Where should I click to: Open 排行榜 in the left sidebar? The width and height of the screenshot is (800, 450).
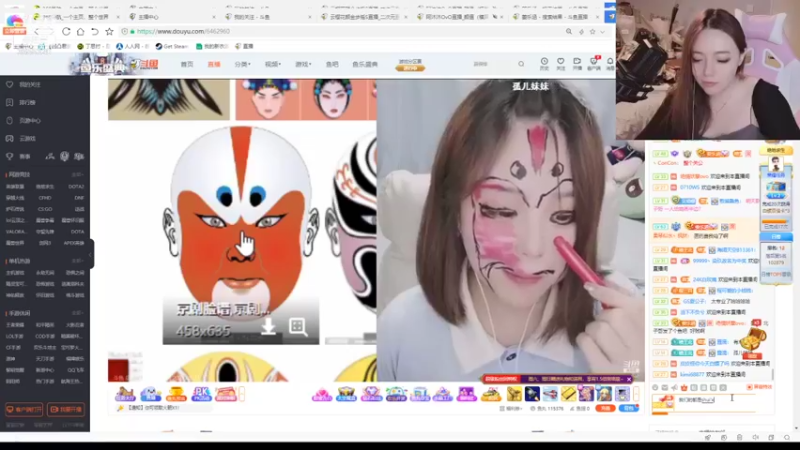pyautogui.click(x=28, y=103)
